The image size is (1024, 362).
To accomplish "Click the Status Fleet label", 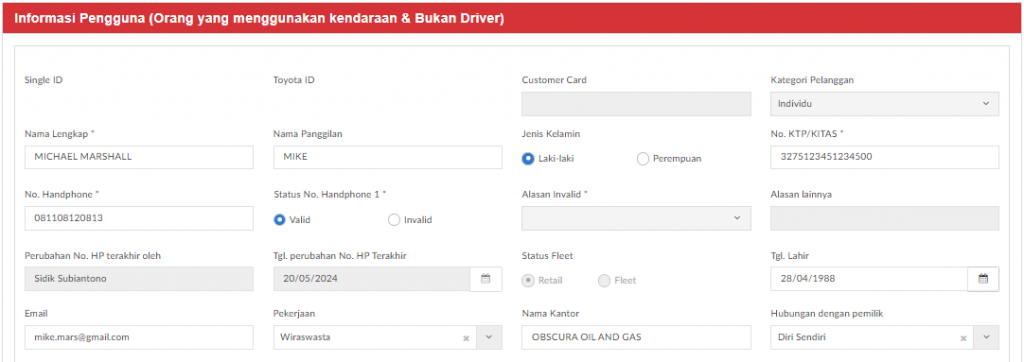I will click(547, 255).
